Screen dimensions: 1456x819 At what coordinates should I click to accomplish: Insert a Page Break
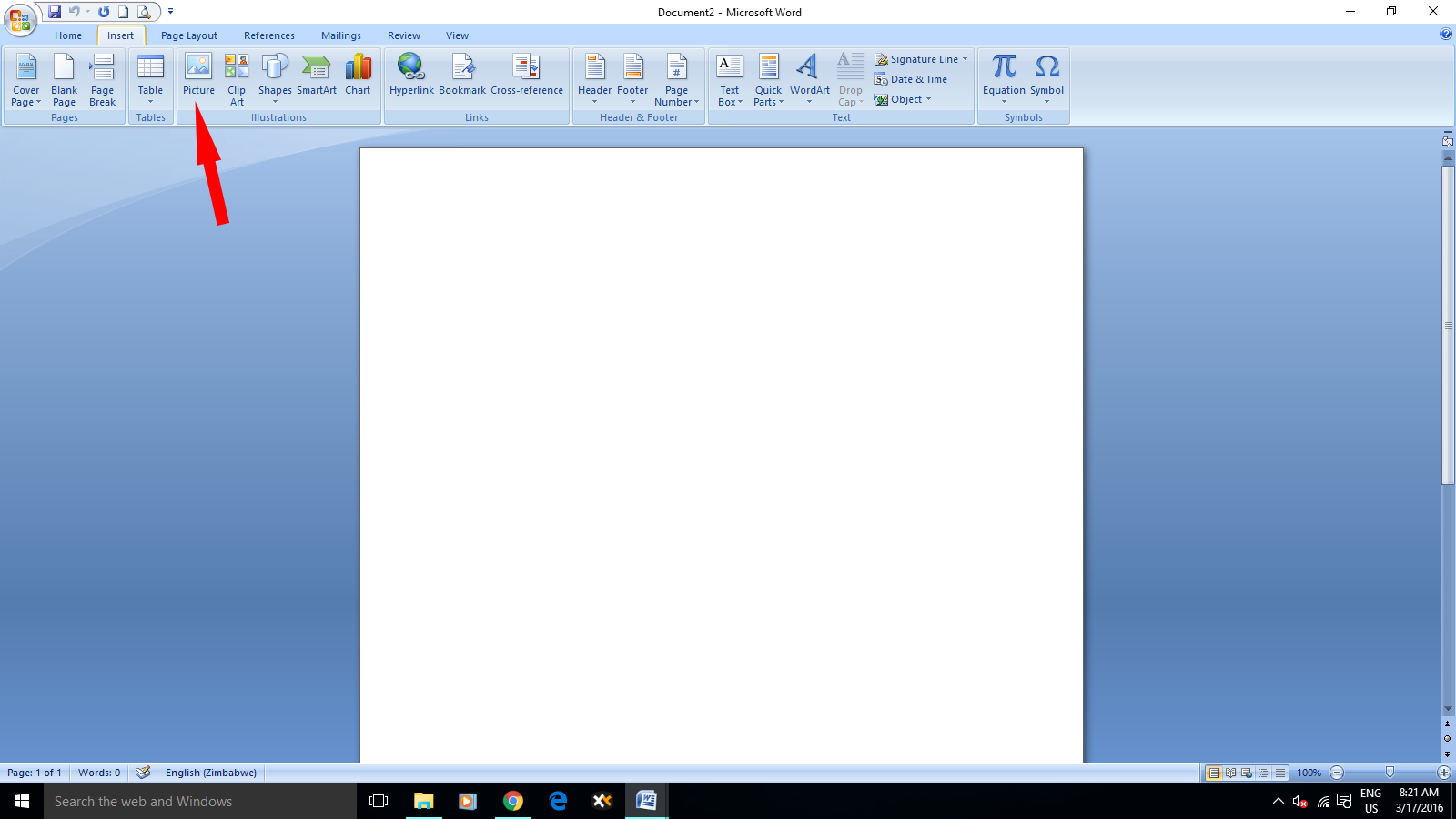click(x=102, y=78)
